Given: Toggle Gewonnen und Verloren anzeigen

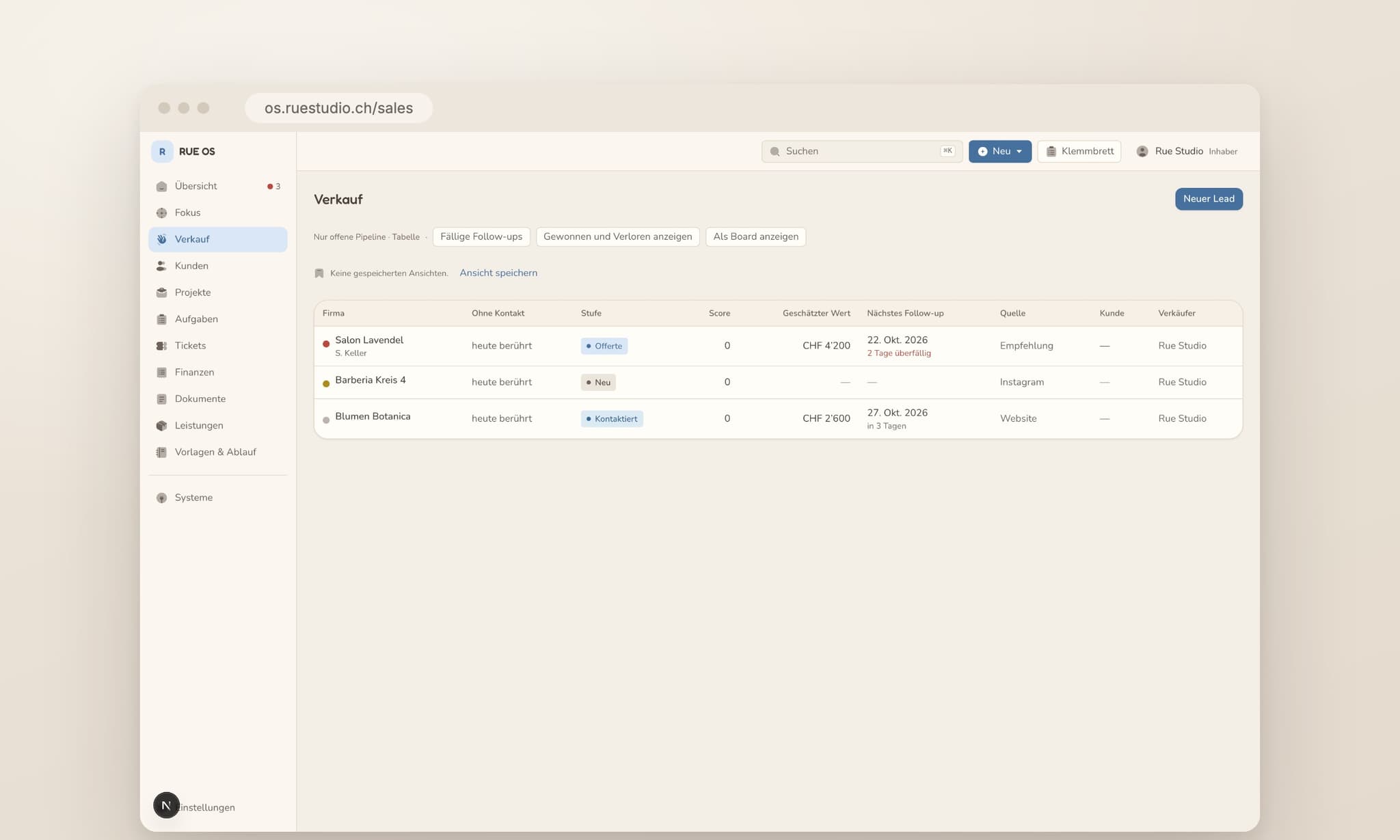Looking at the screenshot, I should click(617, 236).
